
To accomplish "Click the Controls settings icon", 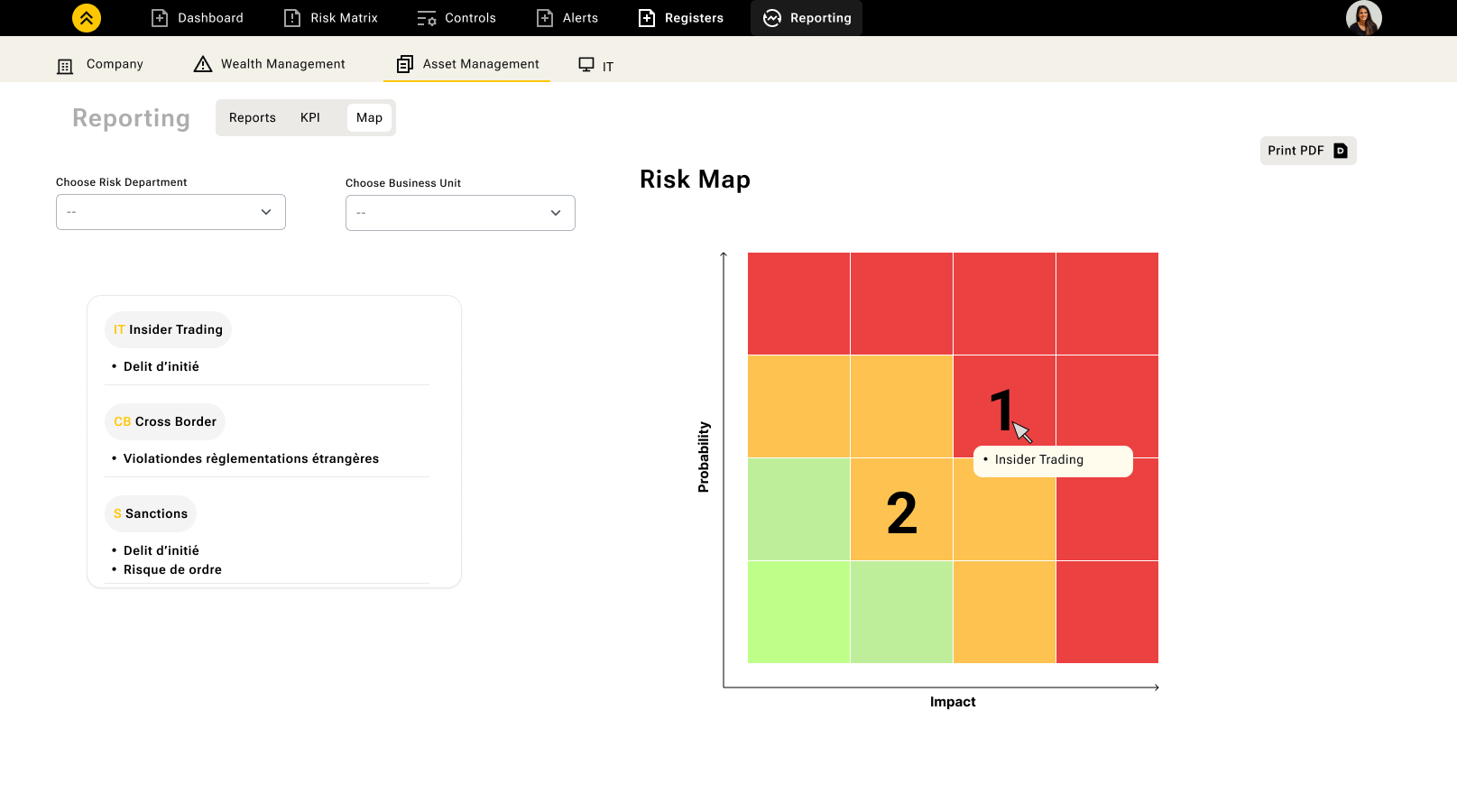I will pos(427,18).
